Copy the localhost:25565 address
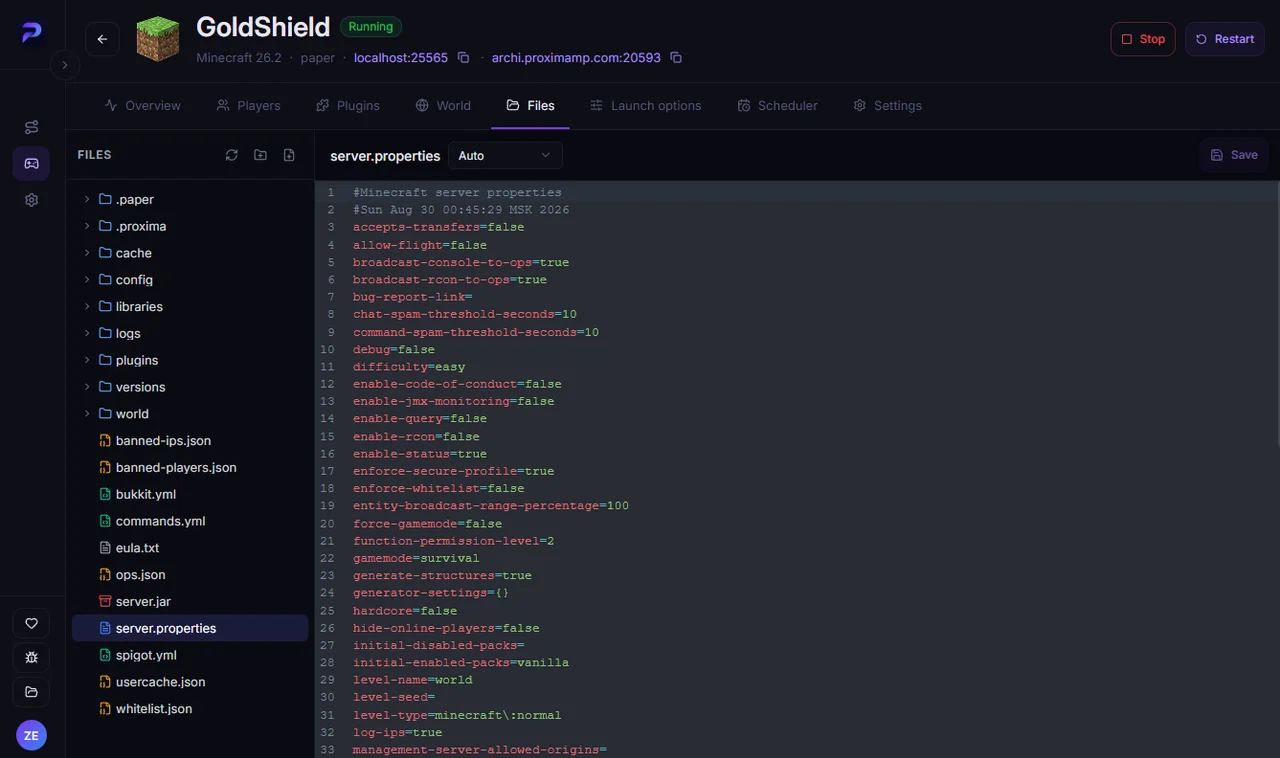The image size is (1280, 758). [463, 58]
